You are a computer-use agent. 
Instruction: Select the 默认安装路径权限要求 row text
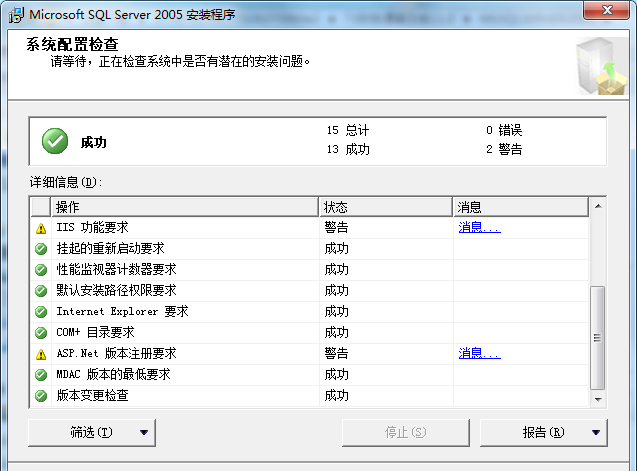click(116, 291)
